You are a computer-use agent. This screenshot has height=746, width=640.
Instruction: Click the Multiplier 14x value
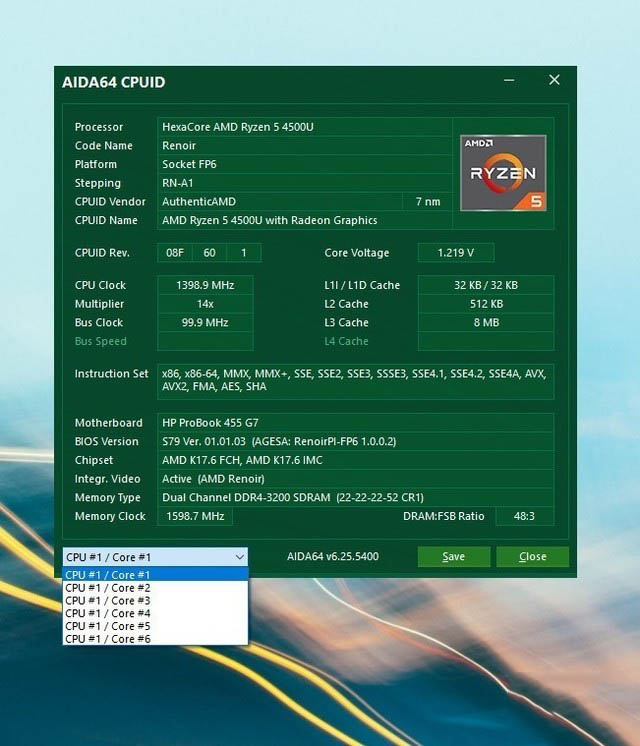205,304
